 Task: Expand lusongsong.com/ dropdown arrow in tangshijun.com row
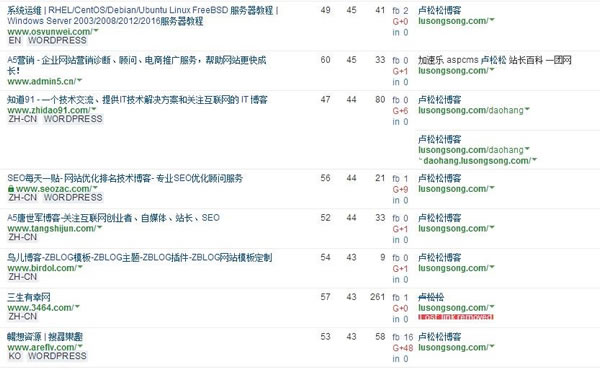coord(492,228)
